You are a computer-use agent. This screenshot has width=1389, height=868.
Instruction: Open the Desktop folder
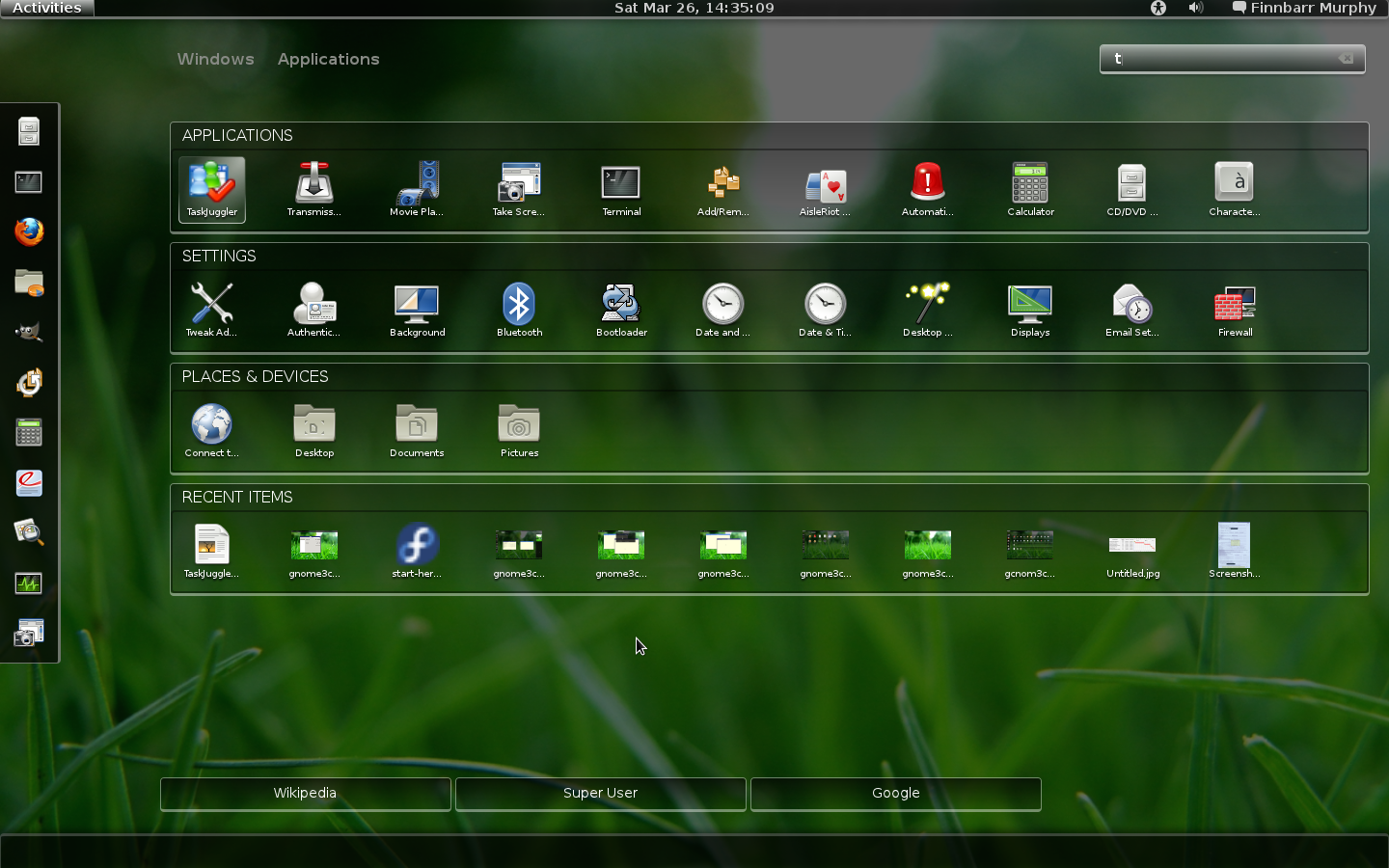314,431
